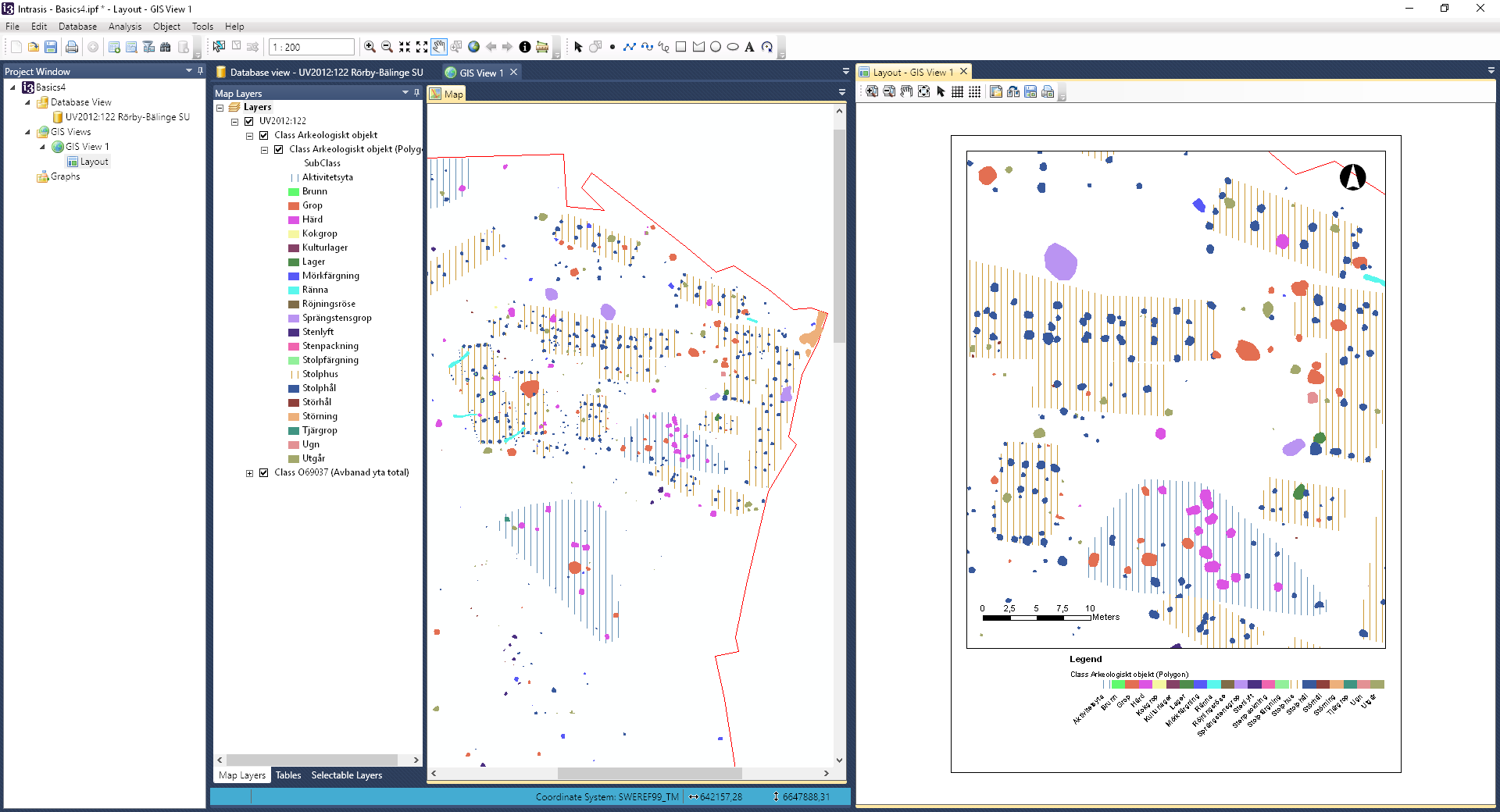The width and height of the screenshot is (1500, 812).
Task: Open the Object menu
Action: [166, 26]
